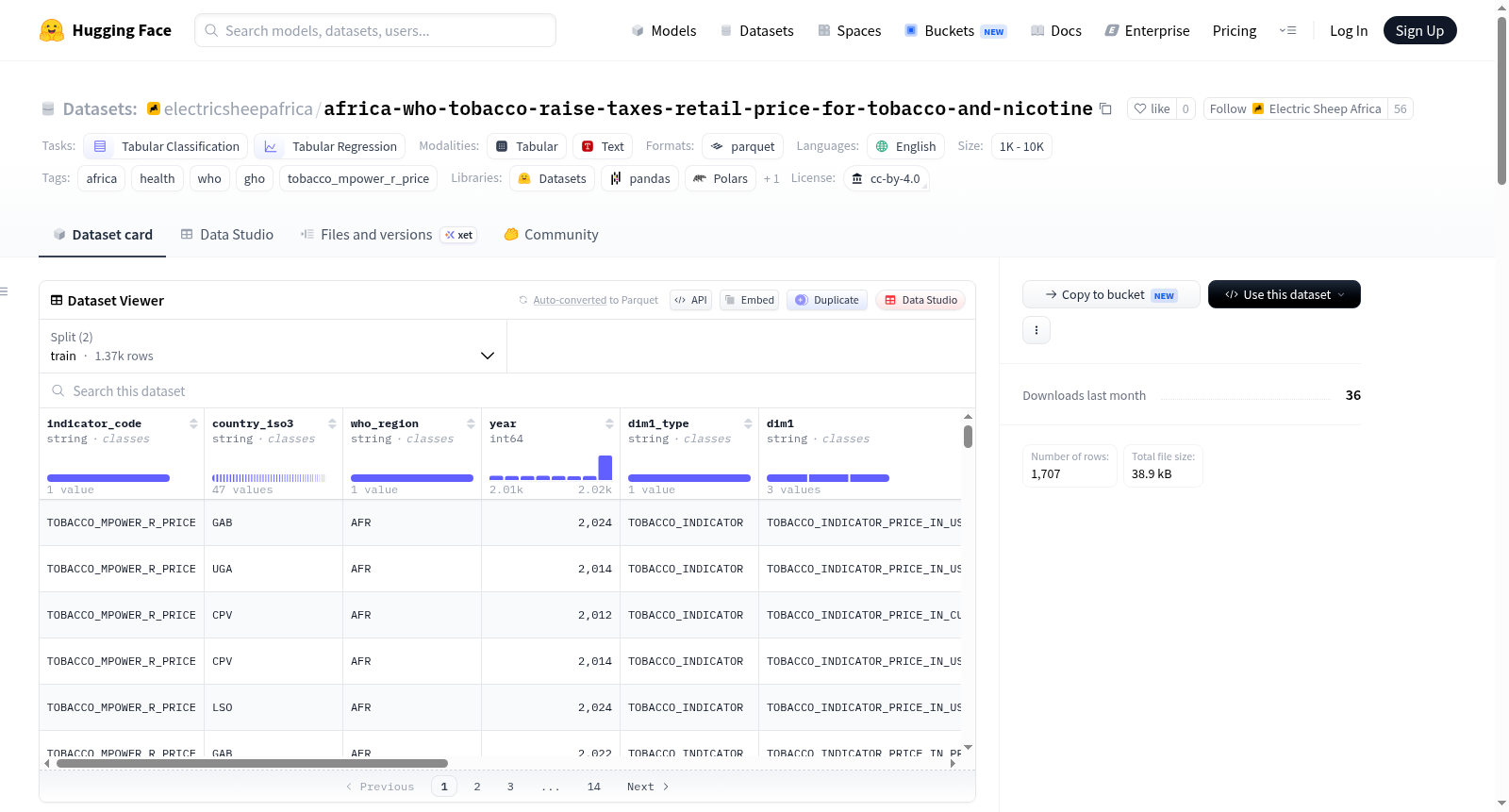
Task: Open the Community tab
Action: [x=551, y=235]
